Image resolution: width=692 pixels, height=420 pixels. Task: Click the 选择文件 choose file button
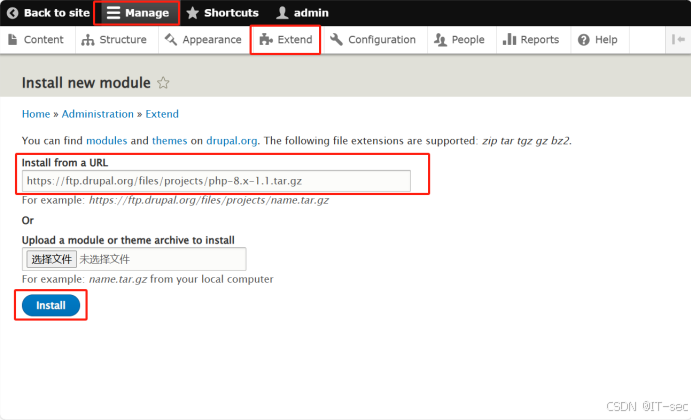(52, 259)
